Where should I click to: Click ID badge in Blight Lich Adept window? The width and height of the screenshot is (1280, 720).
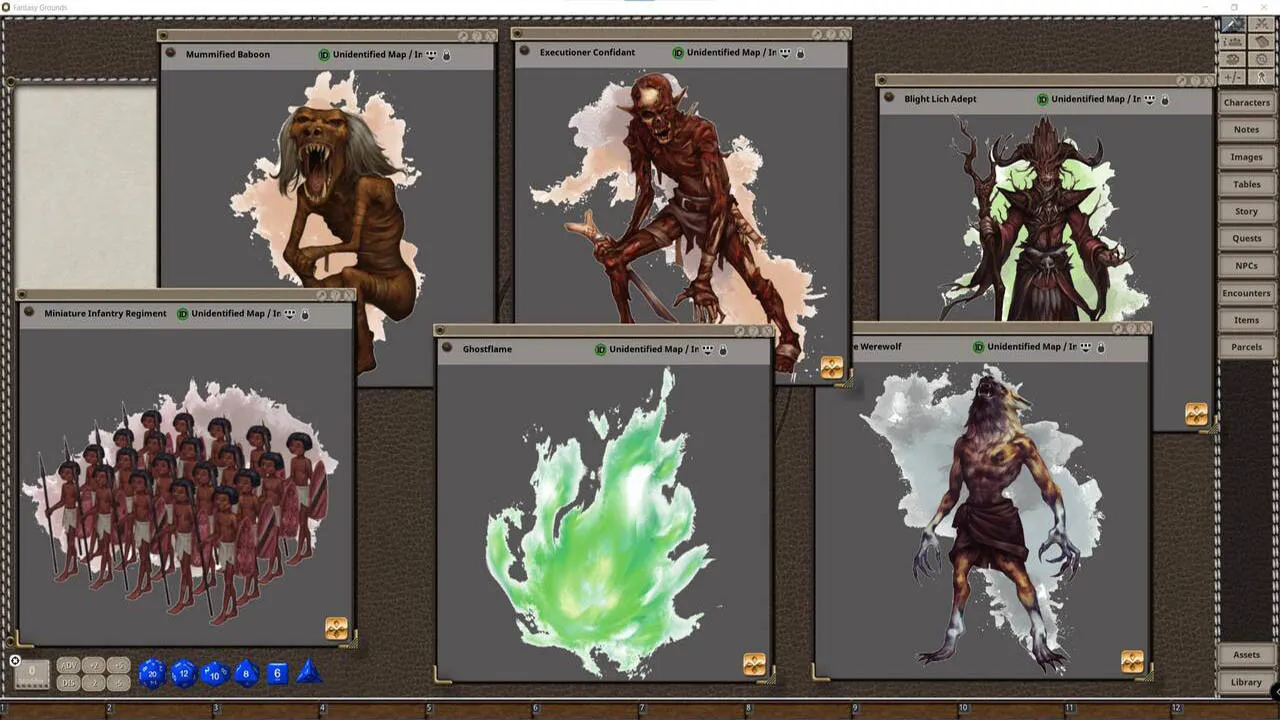tap(1042, 99)
